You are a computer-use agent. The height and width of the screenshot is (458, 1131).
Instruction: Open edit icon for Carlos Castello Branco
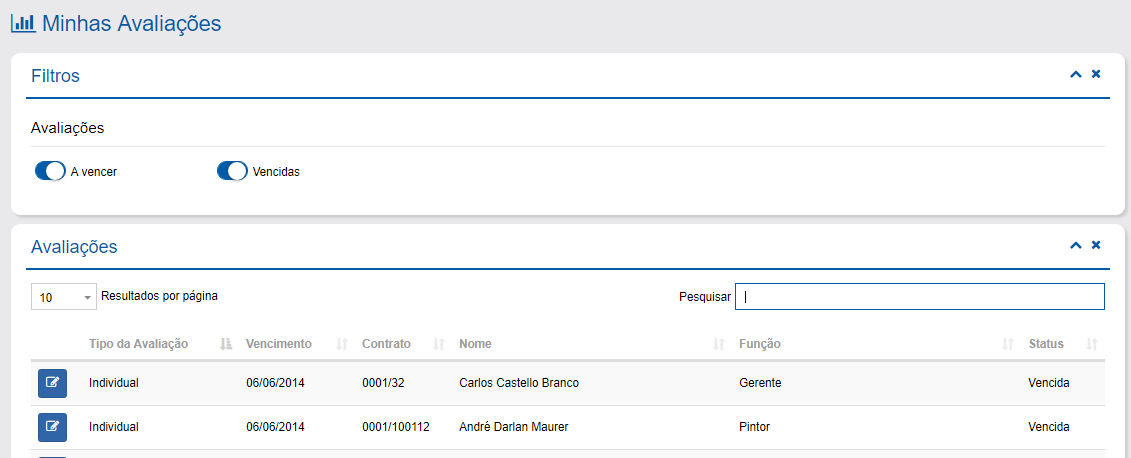tap(52, 383)
